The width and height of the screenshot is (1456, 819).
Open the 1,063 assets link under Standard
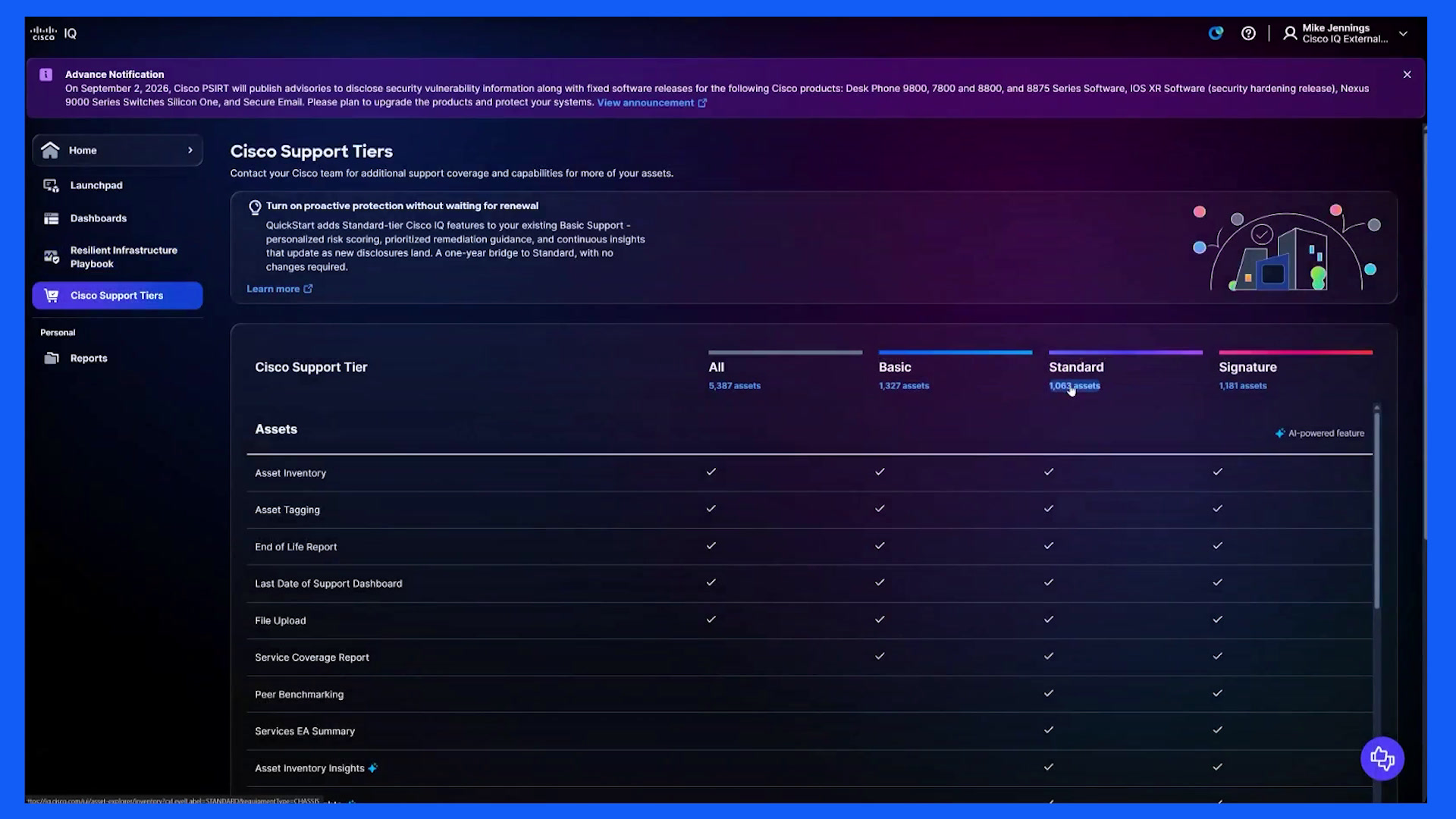coord(1074,386)
